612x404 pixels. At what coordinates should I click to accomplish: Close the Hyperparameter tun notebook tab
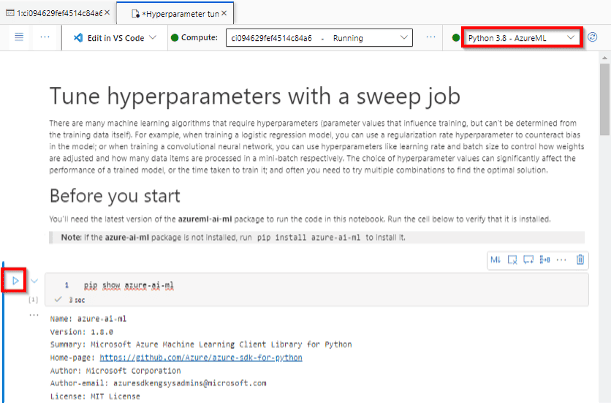pyautogui.click(x=224, y=13)
